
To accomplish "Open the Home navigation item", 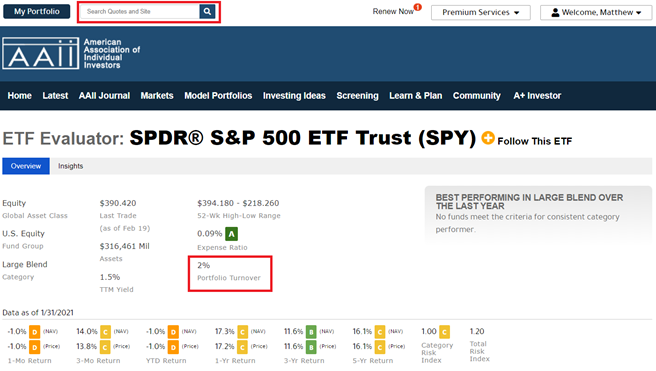I will click(x=20, y=96).
